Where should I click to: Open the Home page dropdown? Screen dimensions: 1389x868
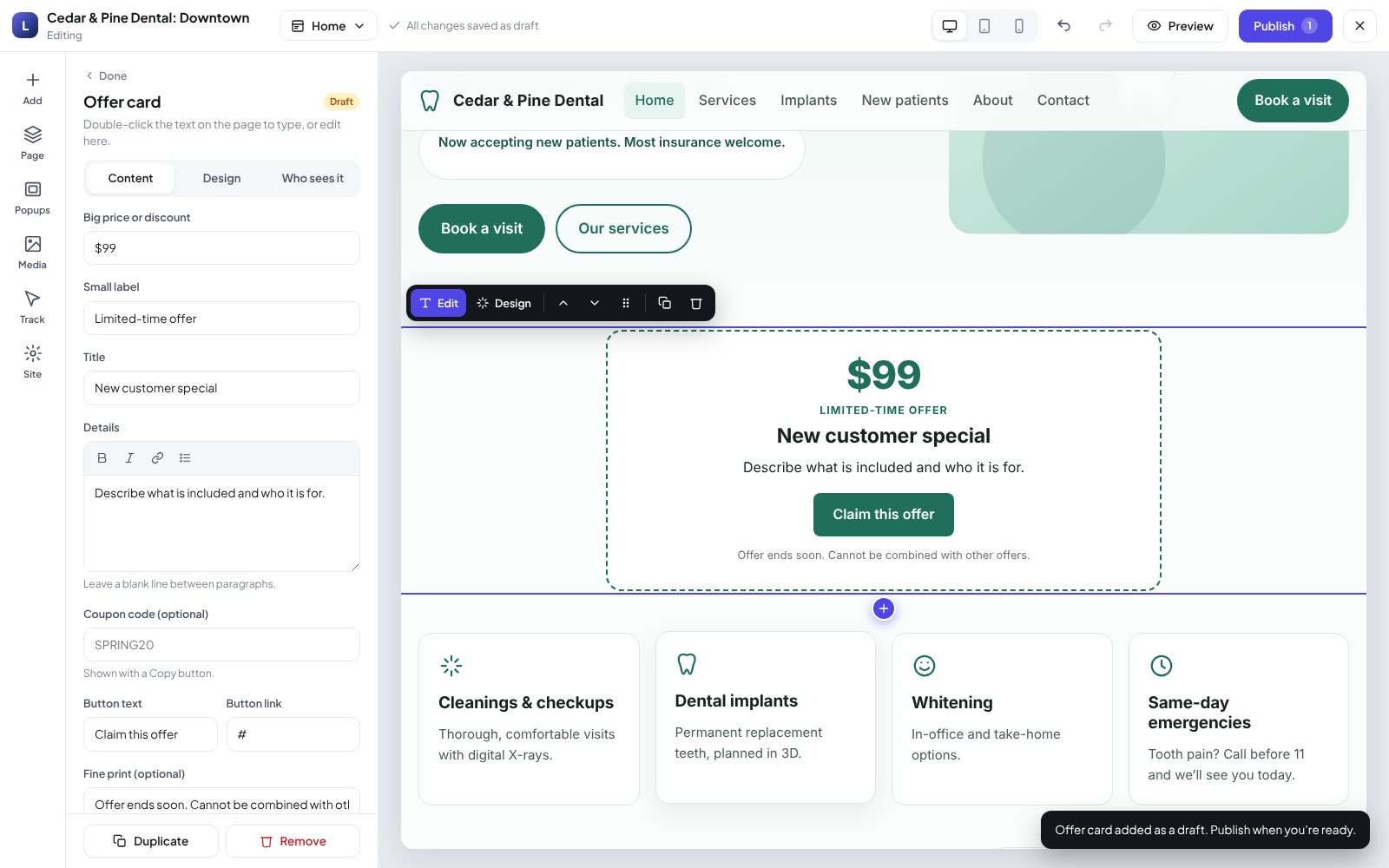tap(328, 26)
